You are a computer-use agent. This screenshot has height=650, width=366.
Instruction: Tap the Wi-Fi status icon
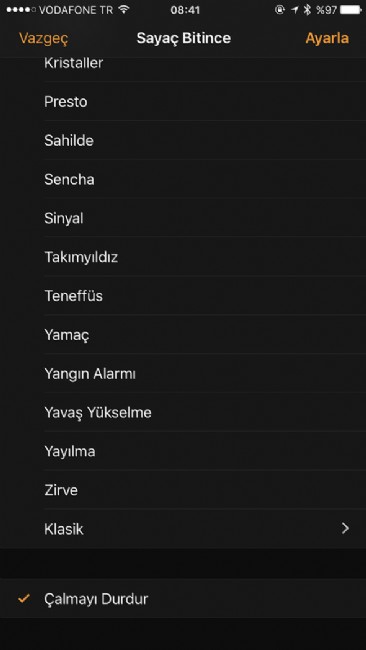[124, 10]
